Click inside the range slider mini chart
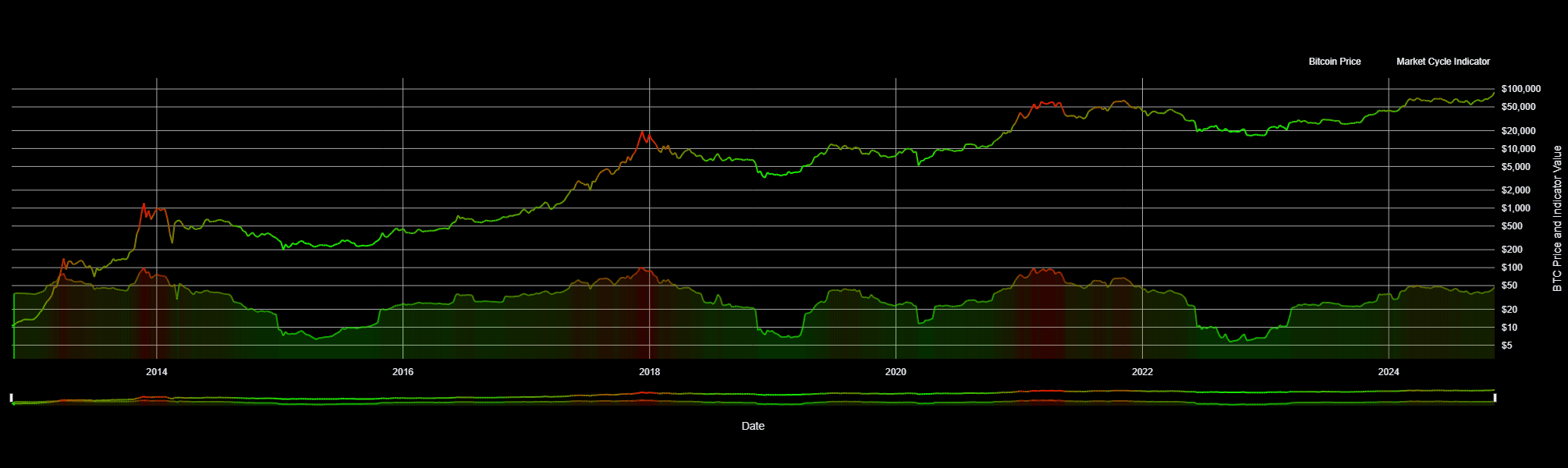The width and height of the screenshot is (1568, 468). pos(753,398)
